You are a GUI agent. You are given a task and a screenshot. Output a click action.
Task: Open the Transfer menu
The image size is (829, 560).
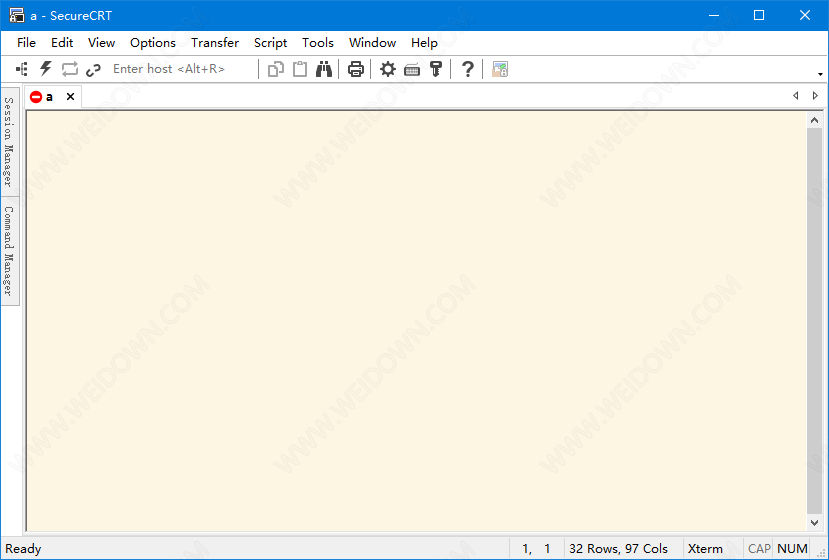[215, 43]
